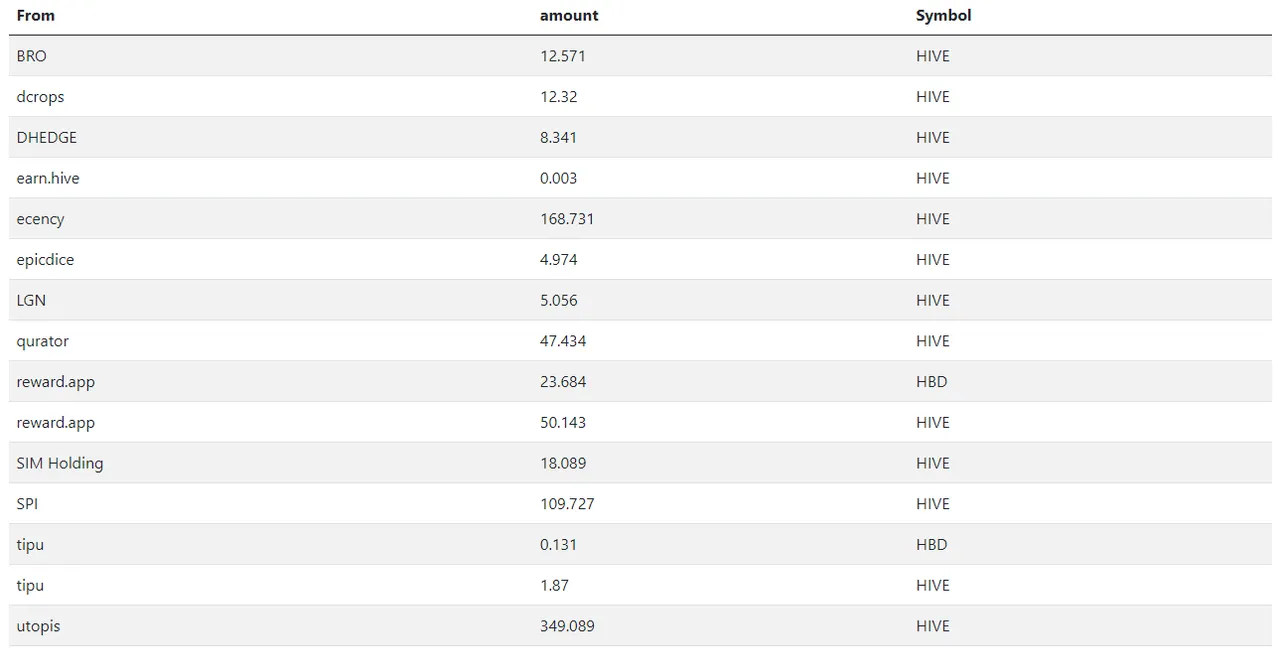Screen dimensions: 1280x654
Task: Click the ecency amount 168.731
Action: (x=567, y=219)
